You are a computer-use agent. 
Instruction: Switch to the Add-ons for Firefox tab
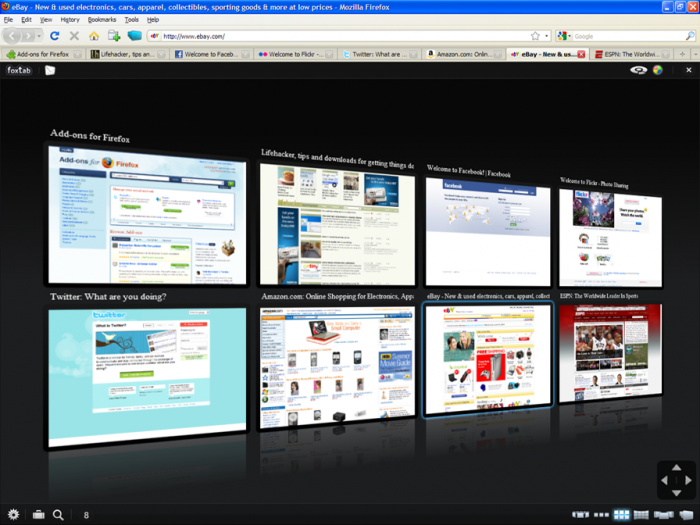click(43, 54)
